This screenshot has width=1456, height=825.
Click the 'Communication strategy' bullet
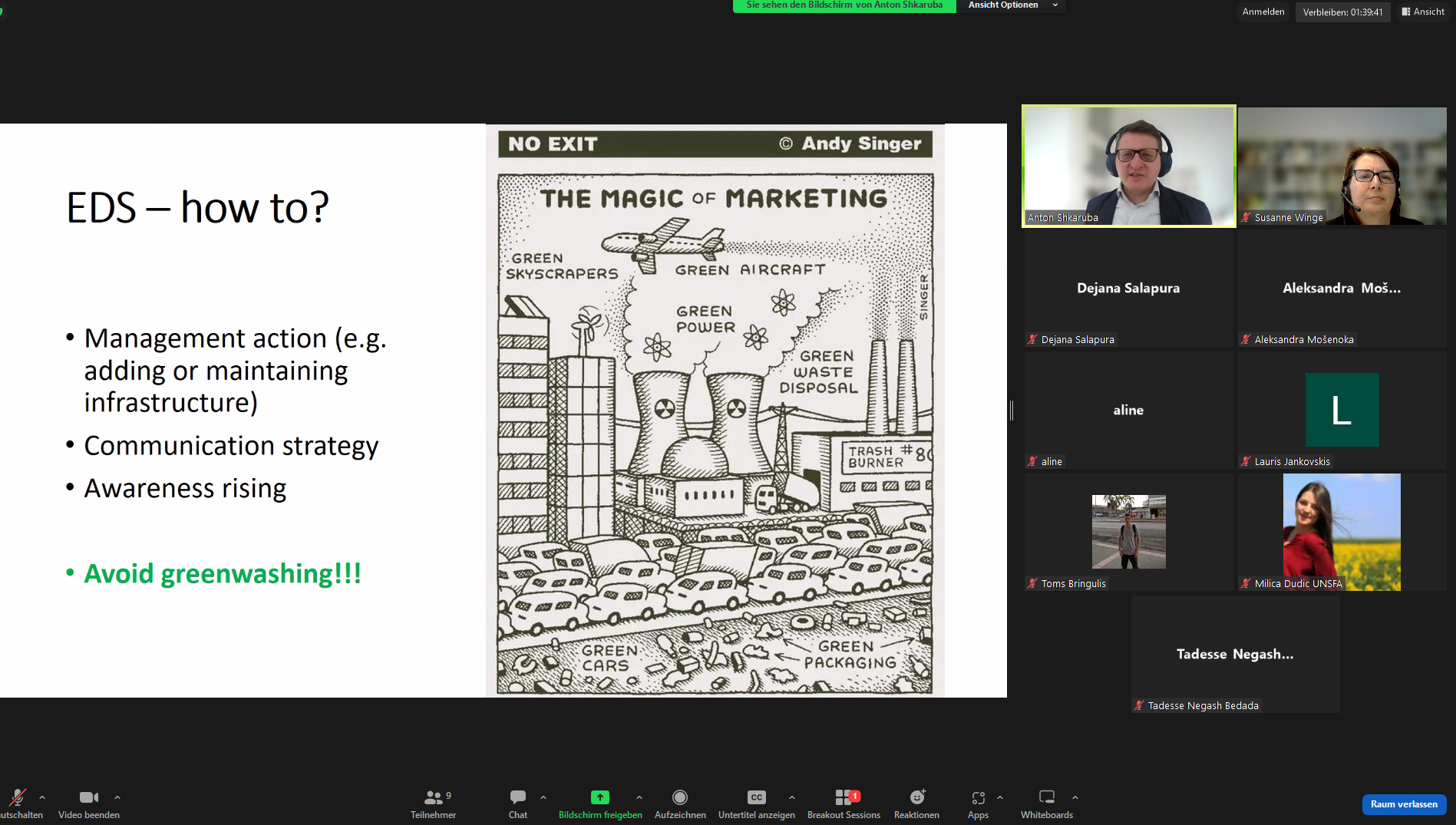pos(231,446)
